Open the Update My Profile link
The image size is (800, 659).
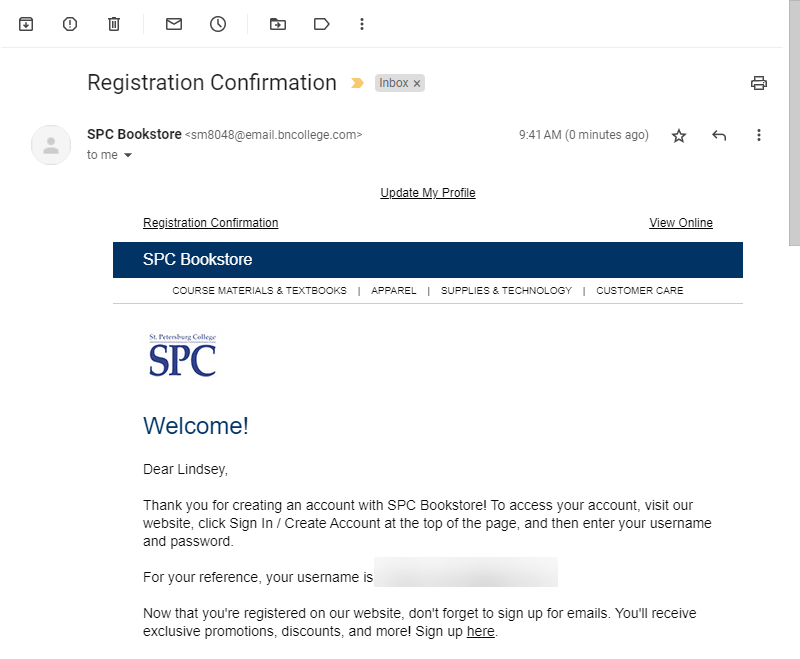(x=428, y=192)
